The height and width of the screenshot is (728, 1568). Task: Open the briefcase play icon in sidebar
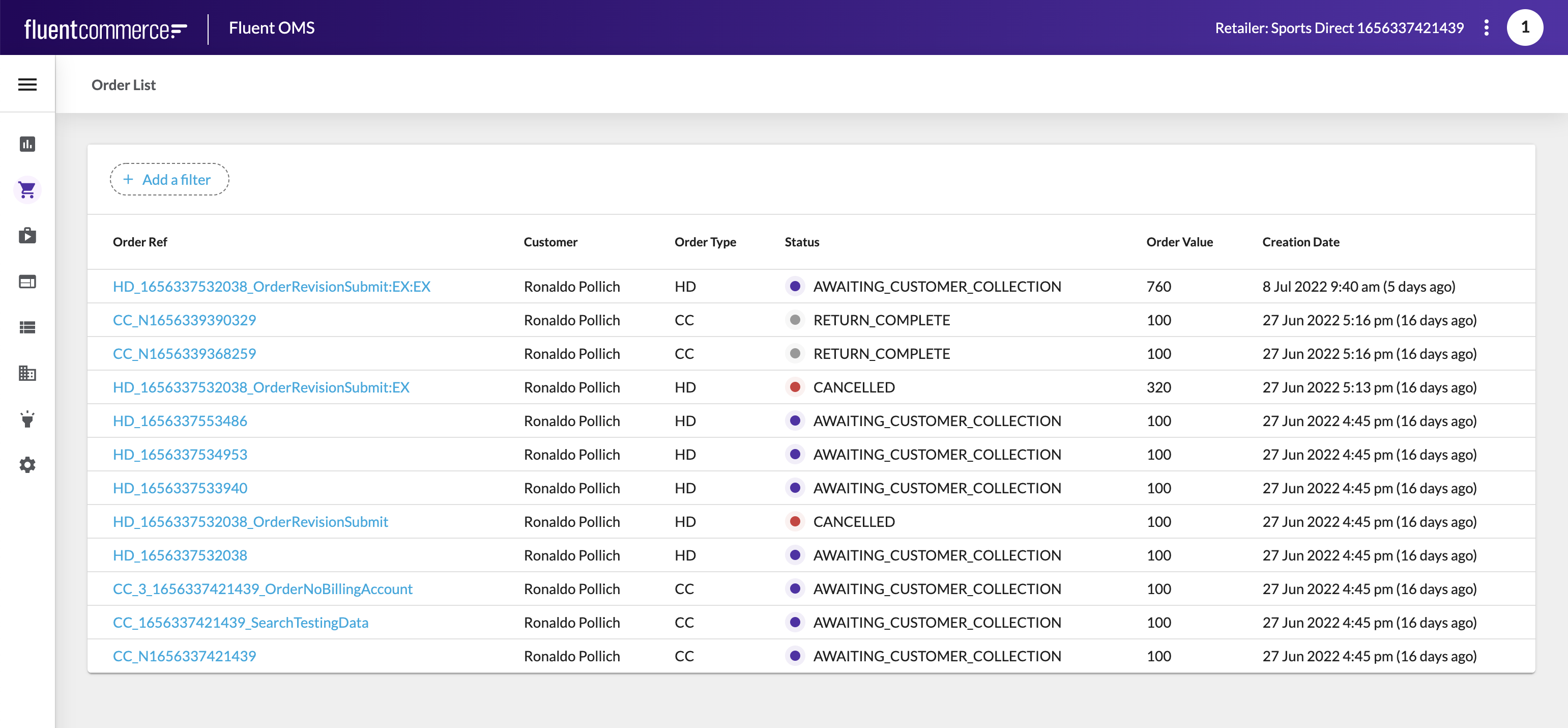[x=27, y=236]
